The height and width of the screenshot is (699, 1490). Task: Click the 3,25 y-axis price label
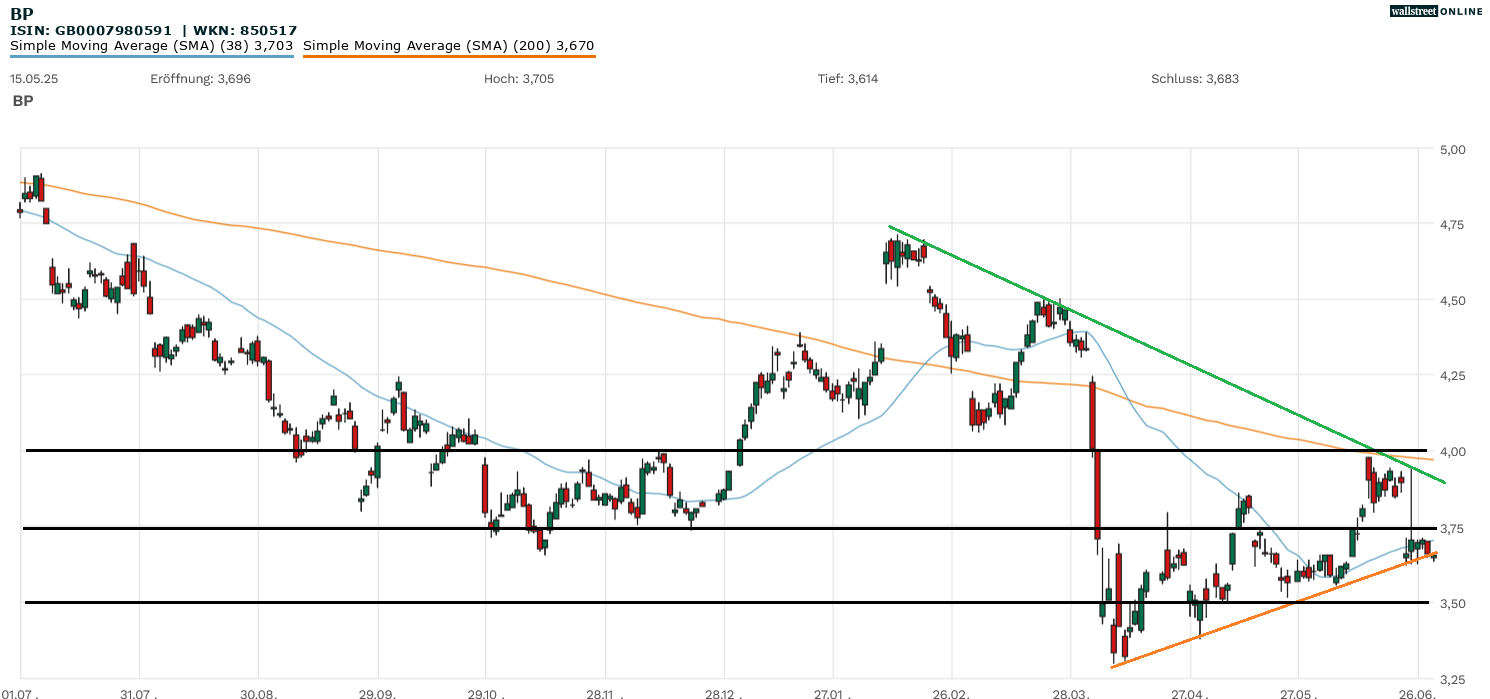coord(1450,678)
